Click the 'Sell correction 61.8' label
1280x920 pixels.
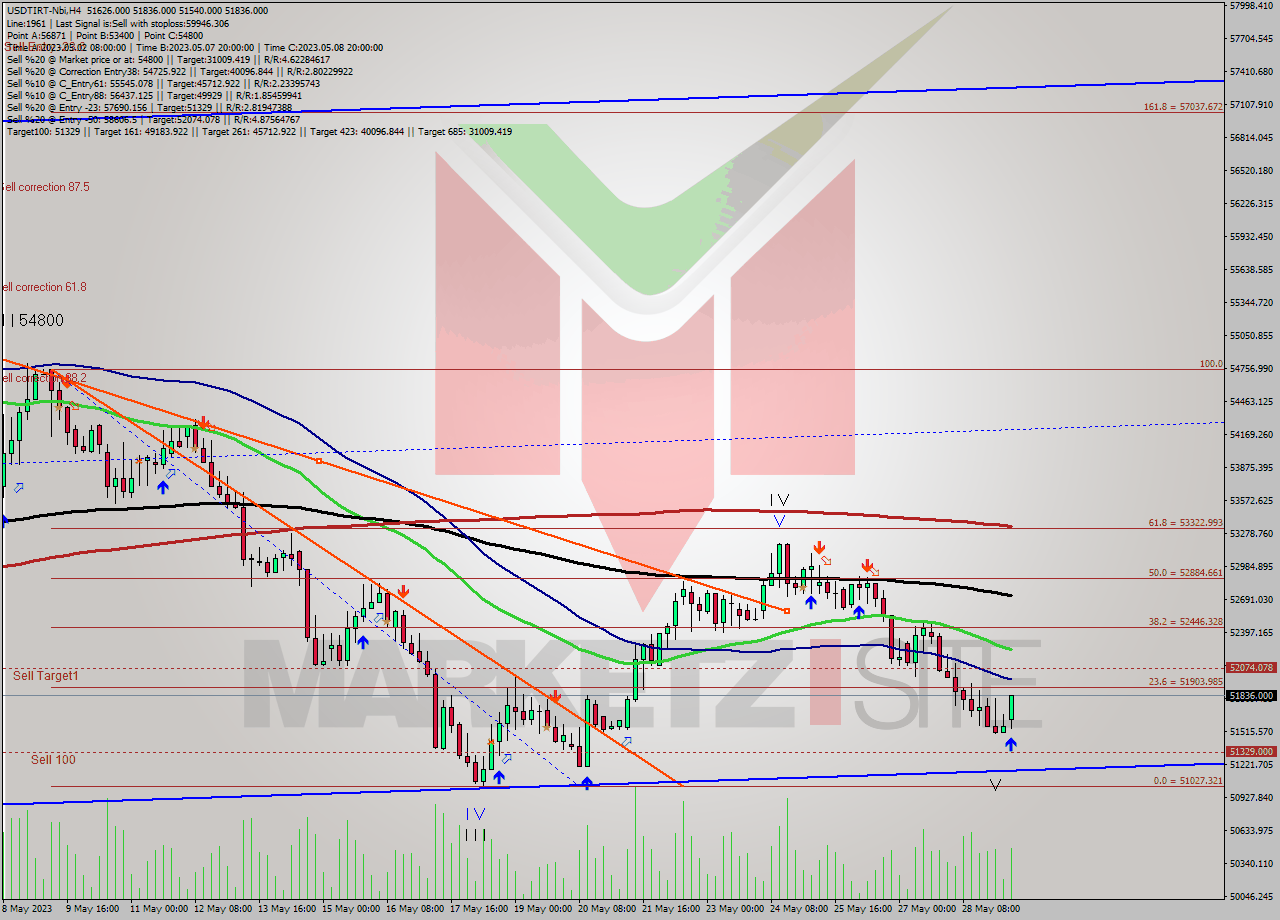point(44,287)
